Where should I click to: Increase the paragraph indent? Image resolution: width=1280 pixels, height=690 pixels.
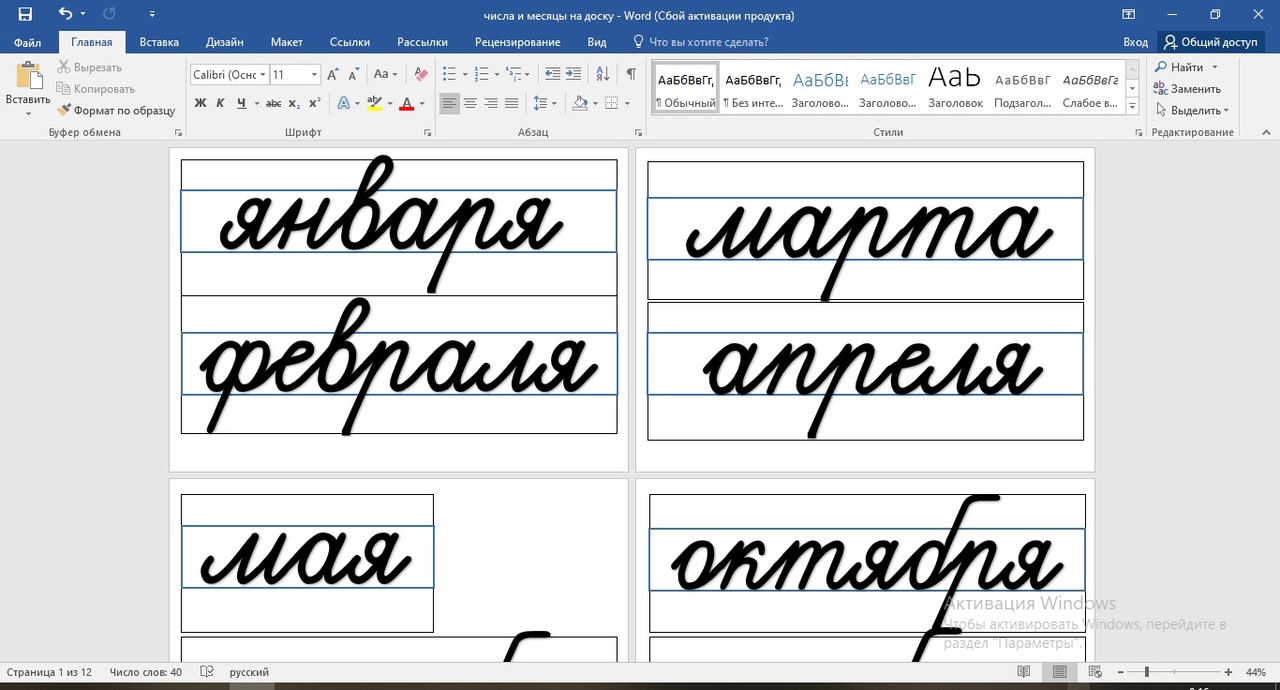click(x=573, y=74)
